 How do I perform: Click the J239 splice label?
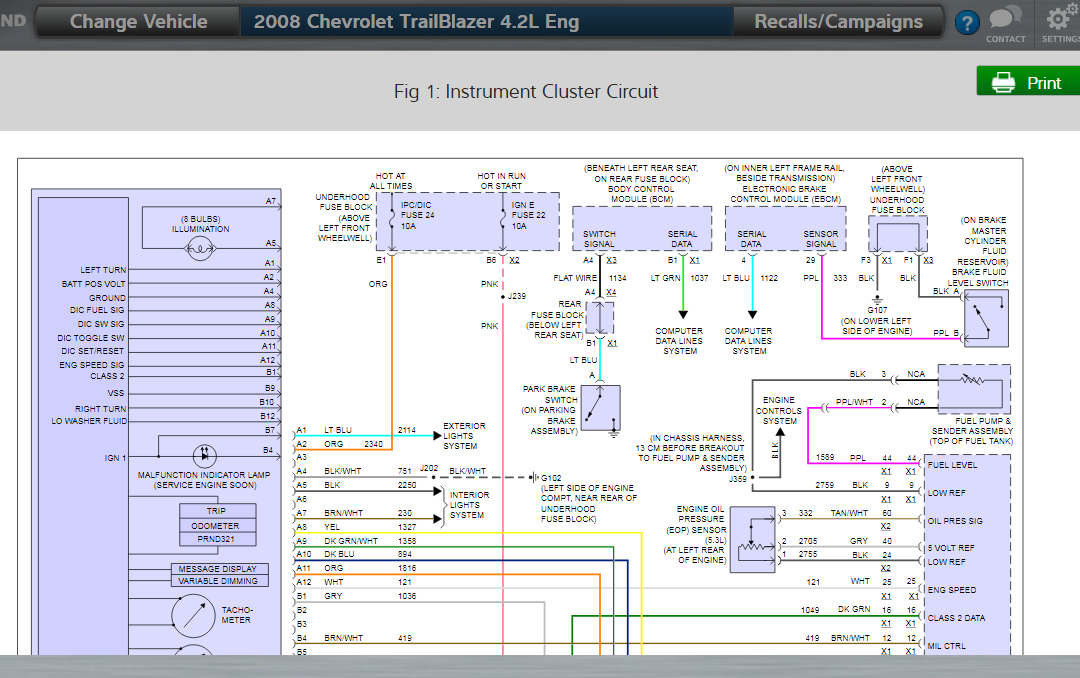[x=517, y=296]
